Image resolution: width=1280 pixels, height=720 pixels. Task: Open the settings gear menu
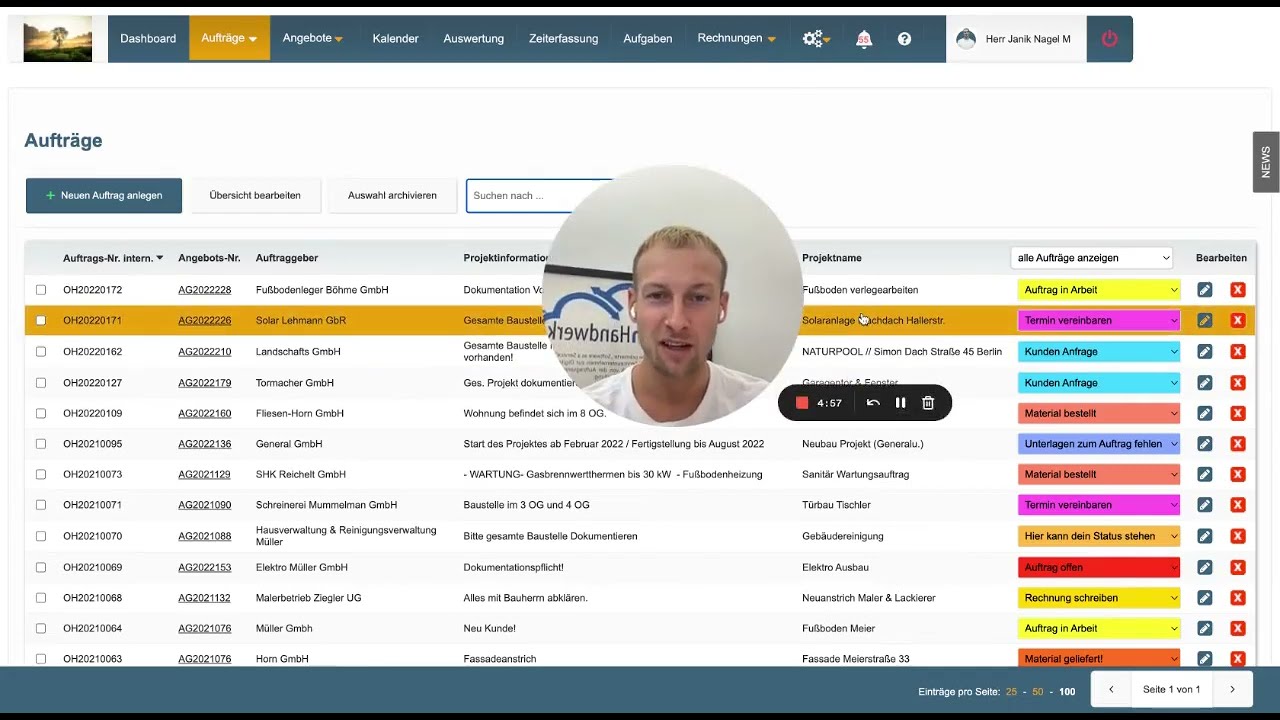pyautogui.click(x=816, y=39)
